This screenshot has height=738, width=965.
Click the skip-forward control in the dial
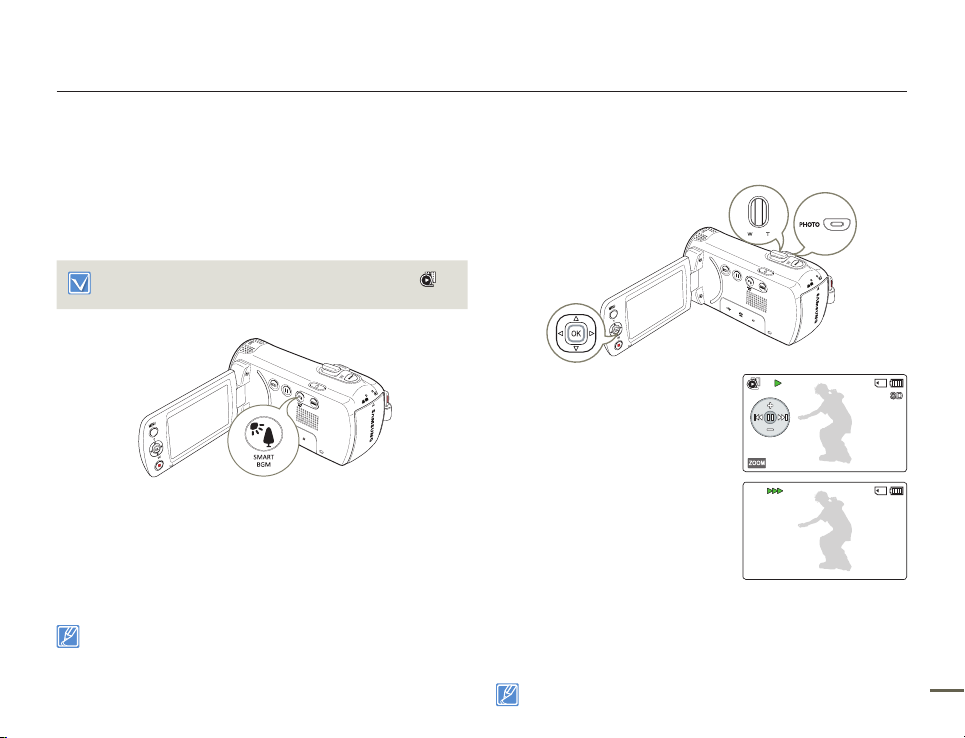(x=783, y=417)
